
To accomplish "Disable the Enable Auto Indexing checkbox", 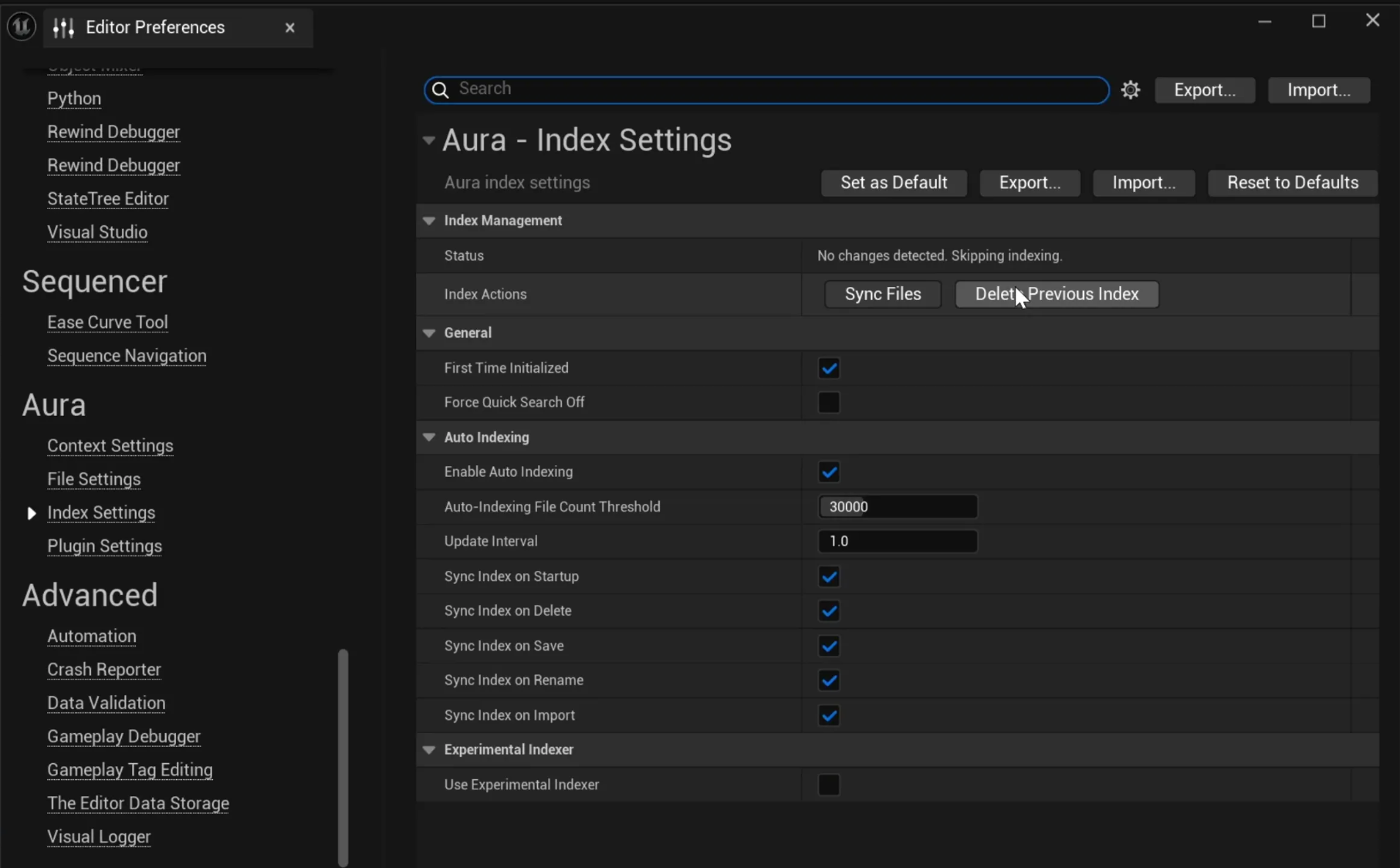I will 829,472.
